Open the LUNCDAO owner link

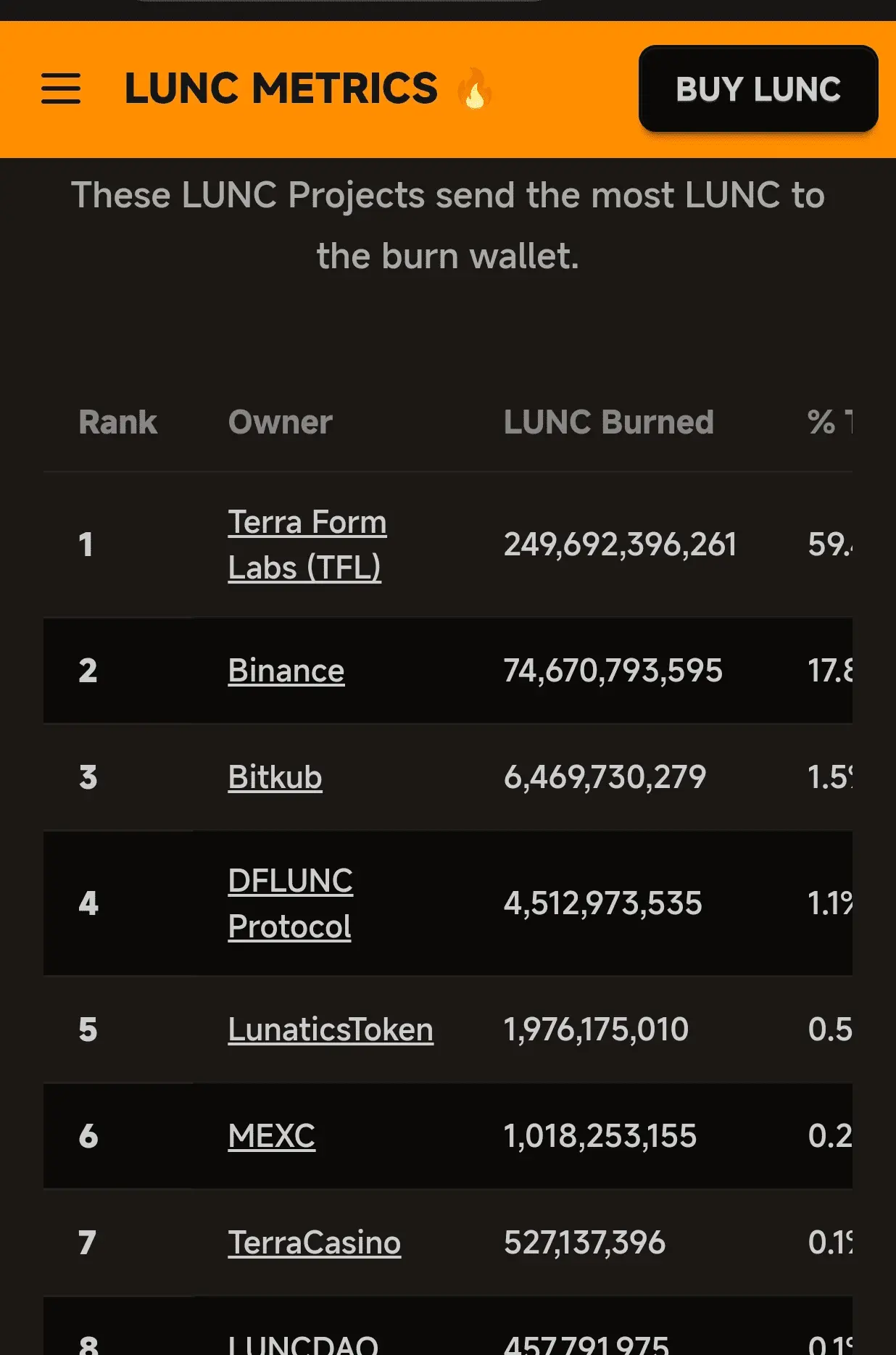303,1343
